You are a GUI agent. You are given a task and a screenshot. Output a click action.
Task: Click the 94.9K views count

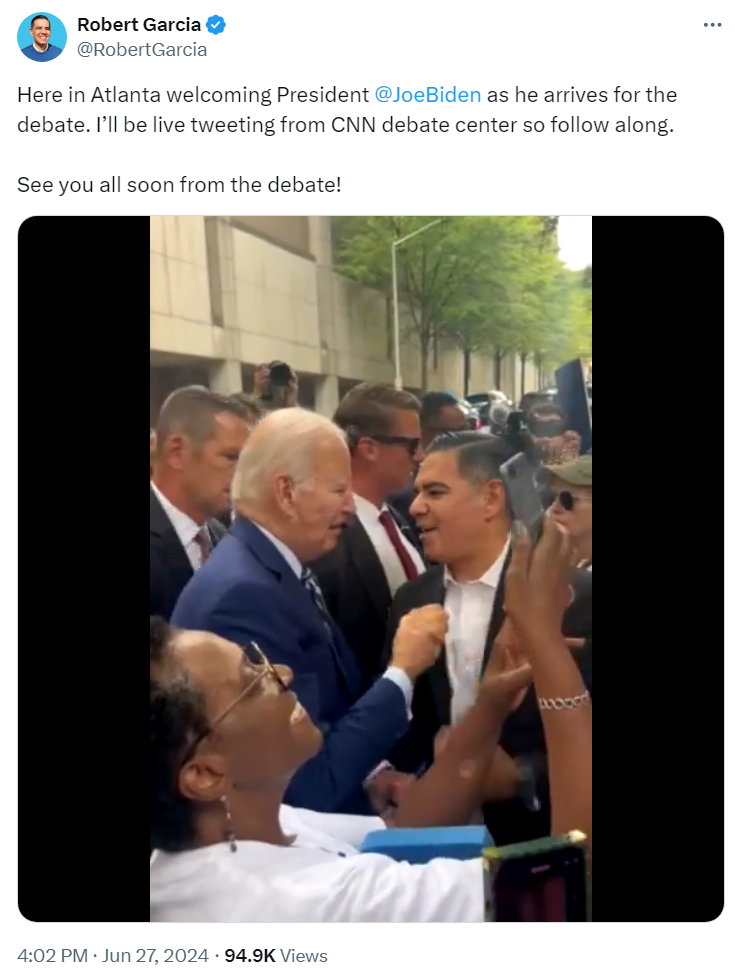click(249, 955)
